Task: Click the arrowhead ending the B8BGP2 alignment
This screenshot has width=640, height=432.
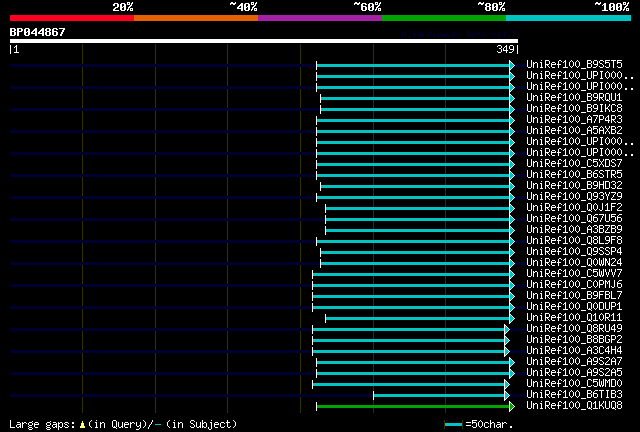Action: pos(507,340)
